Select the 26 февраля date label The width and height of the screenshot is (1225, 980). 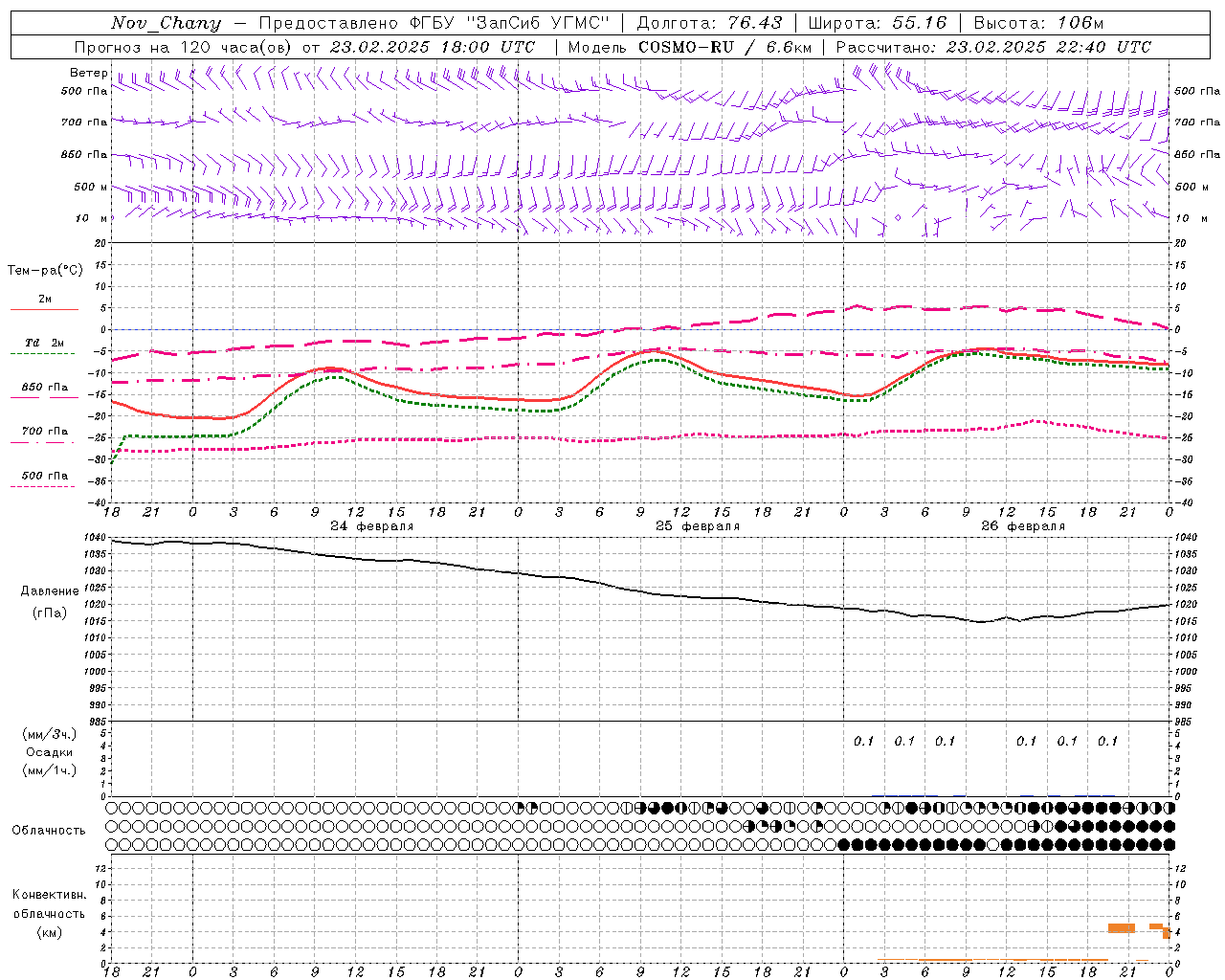pyautogui.click(x=1022, y=526)
